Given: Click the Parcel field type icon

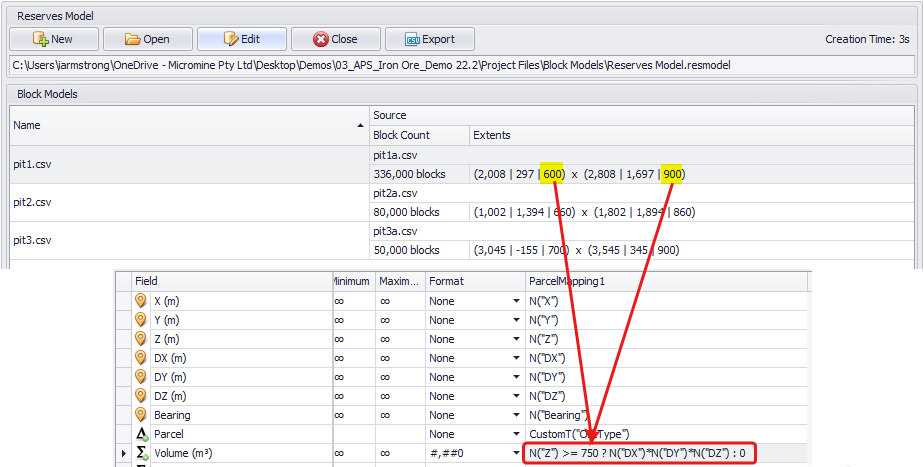Looking at the screenshot, I should (140, 434).
